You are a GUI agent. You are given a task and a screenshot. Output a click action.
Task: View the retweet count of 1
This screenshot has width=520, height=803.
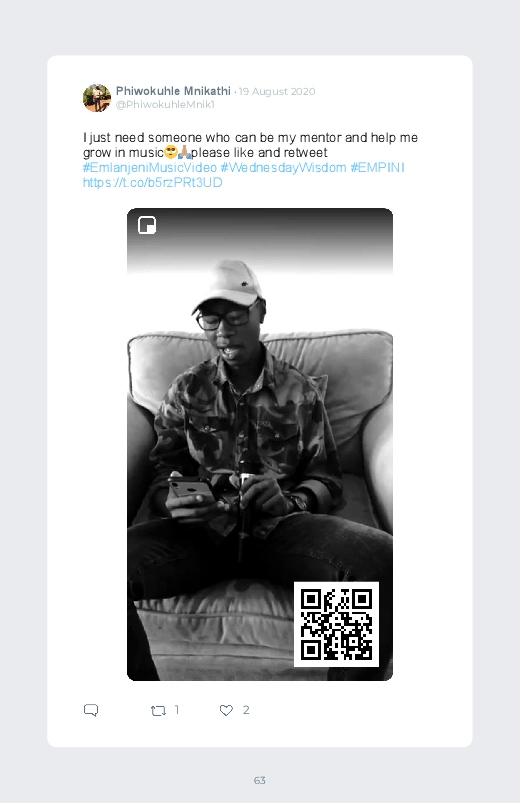(x=177, y=710)
